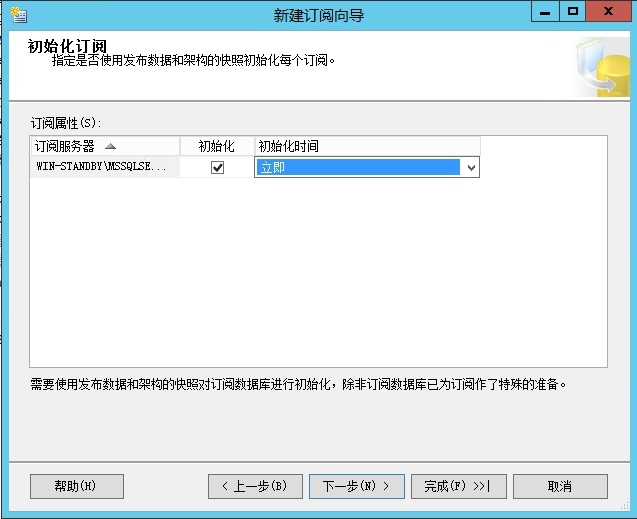
Task: Close the 新建订阅向导 dialog
Action: [x=607, y=13]
